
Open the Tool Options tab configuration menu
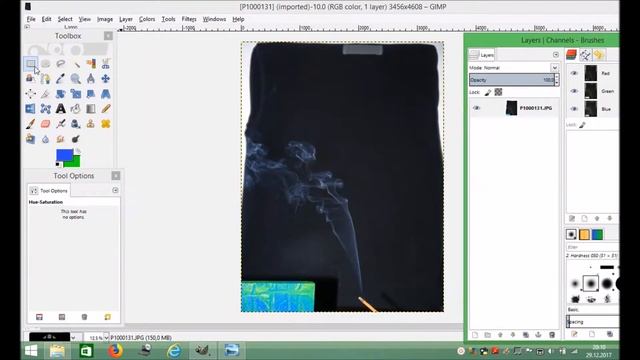pos(115,190)
